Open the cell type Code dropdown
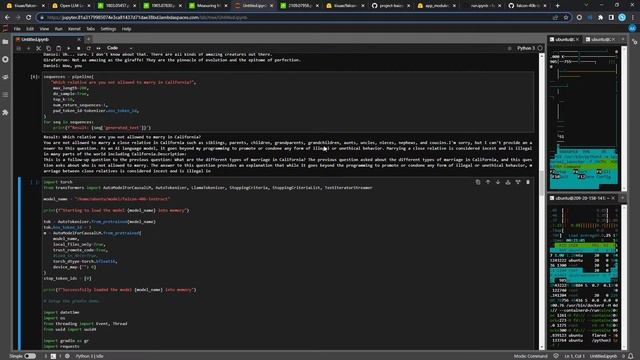Viewport: 640px width, 360px height. (119, 48)
